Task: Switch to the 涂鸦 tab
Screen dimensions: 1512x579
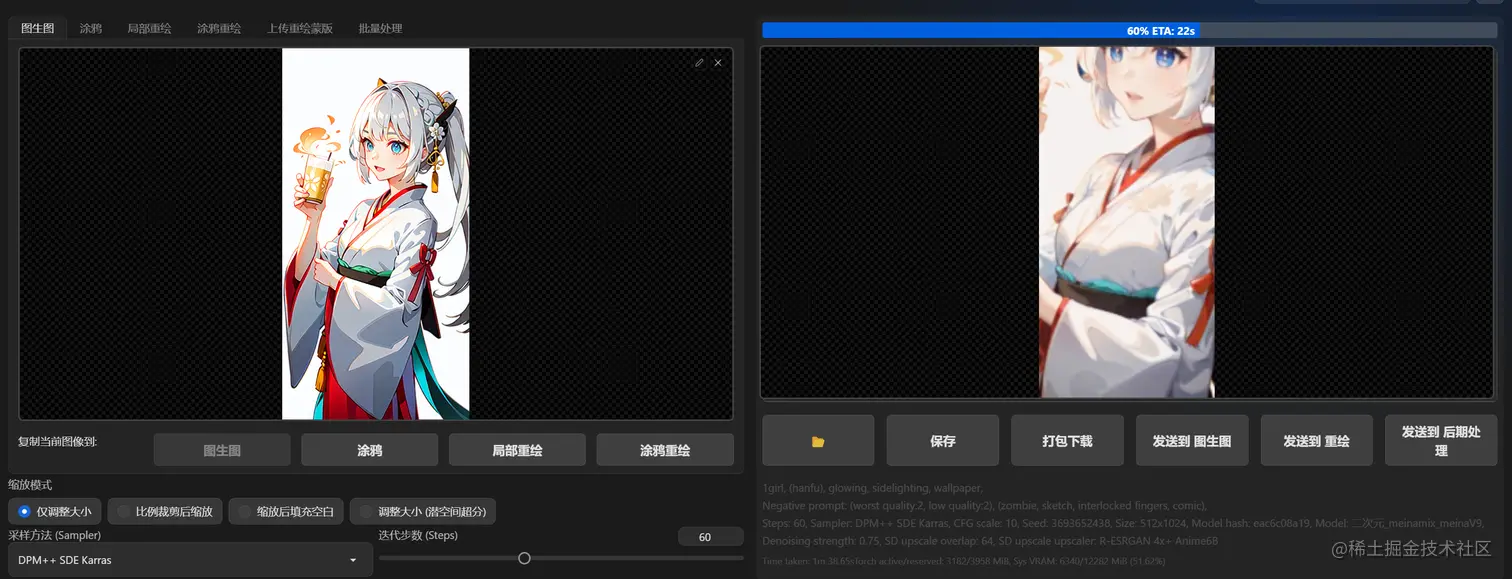Action: 91,28
